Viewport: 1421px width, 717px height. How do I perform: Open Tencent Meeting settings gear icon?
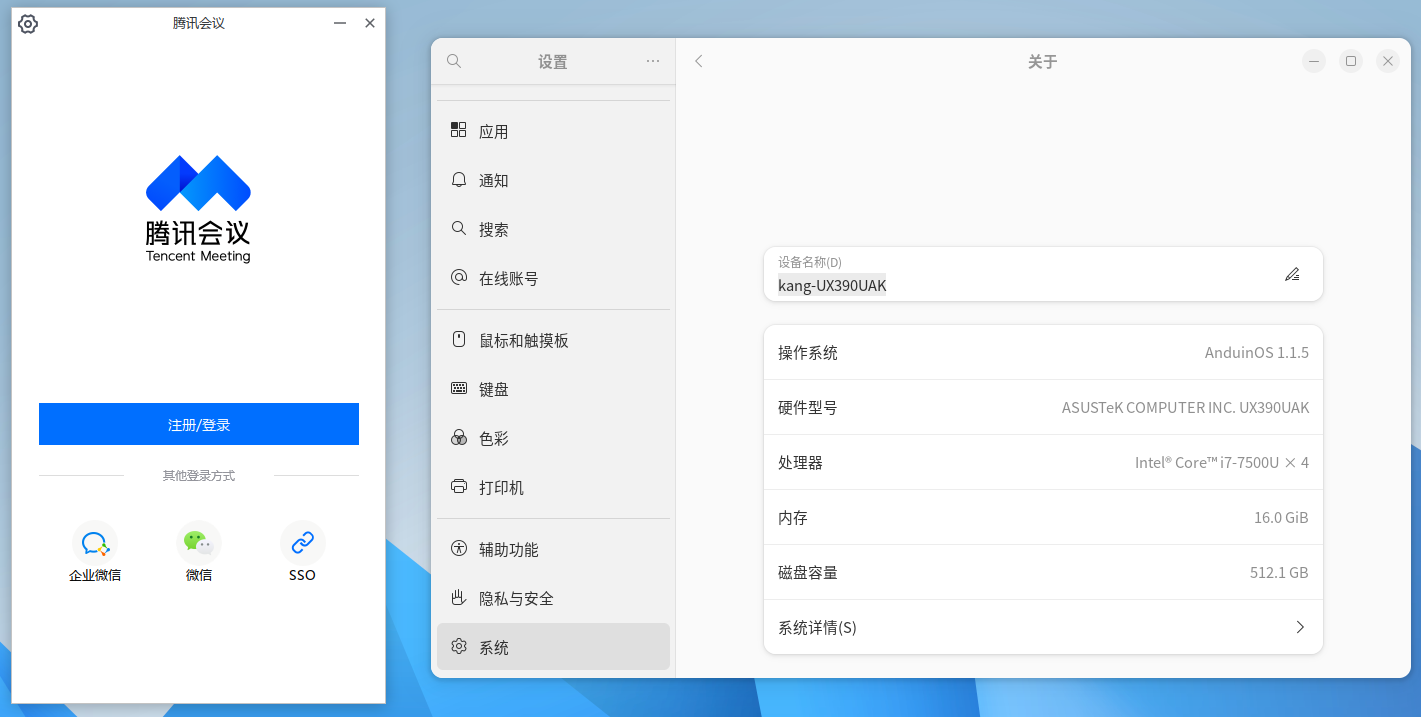pos(28,23)
